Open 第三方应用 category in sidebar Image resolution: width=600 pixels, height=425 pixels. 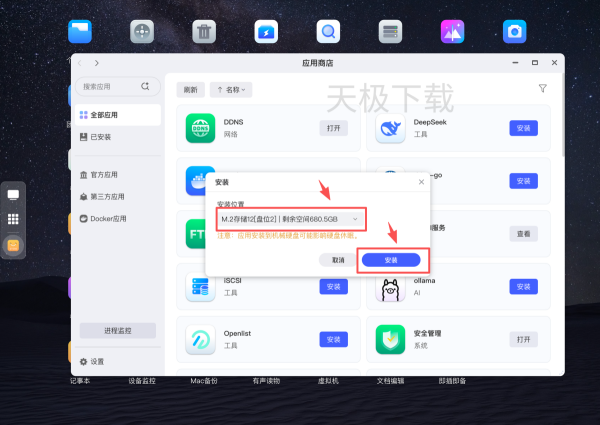coord(107,196)
